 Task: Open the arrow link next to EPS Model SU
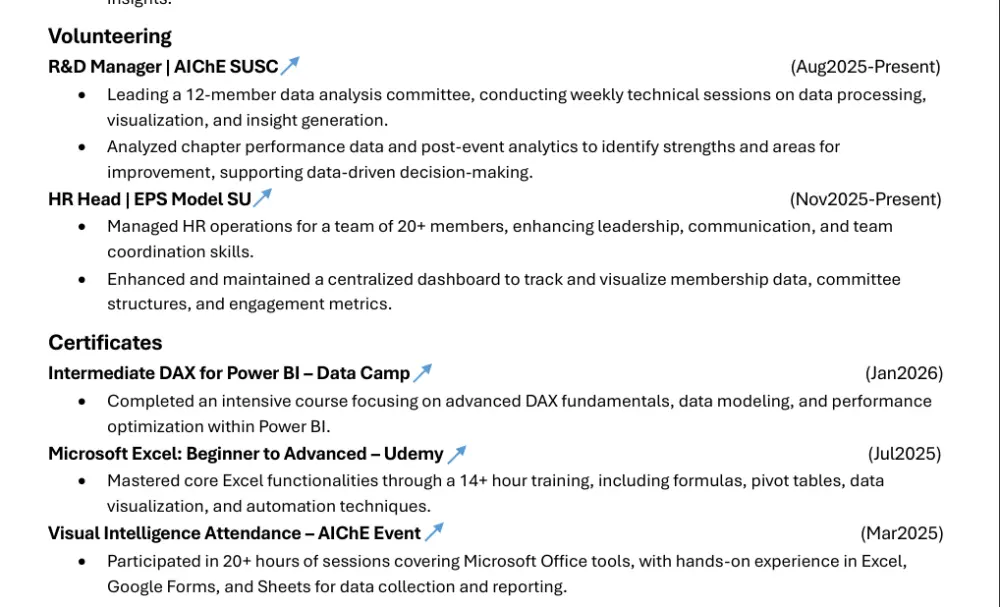[x=262, y=198]
